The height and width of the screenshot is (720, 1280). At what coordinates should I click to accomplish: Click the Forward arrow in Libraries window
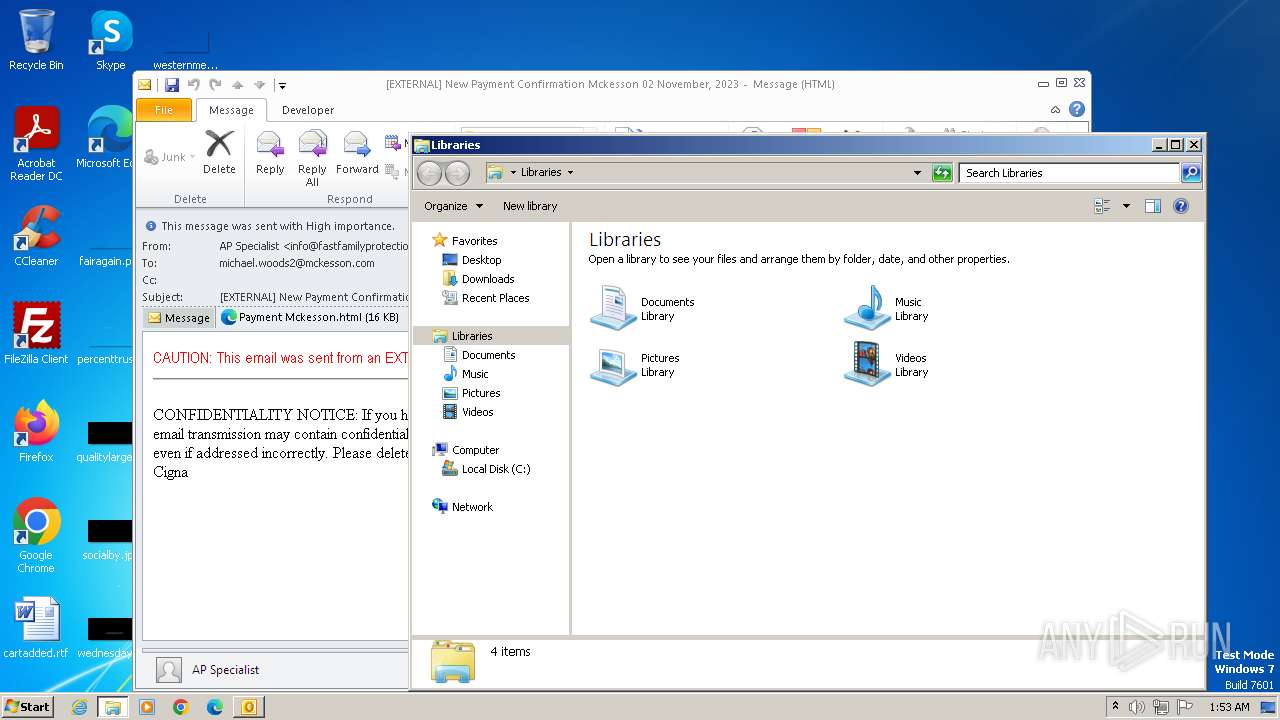457,173
